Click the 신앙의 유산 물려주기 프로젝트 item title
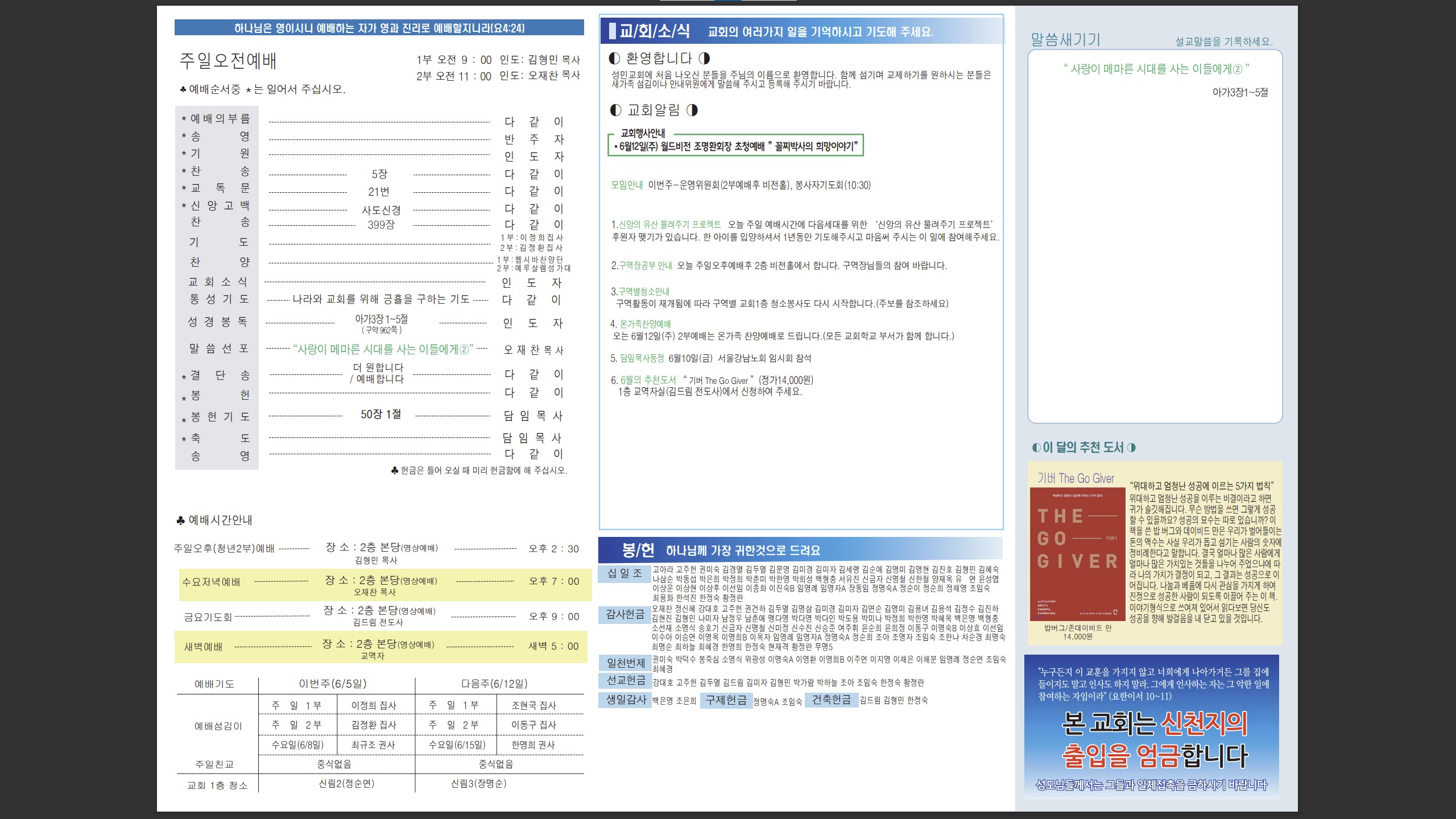The width and height of the screenshot is (1456, 819). pos(669,225)
